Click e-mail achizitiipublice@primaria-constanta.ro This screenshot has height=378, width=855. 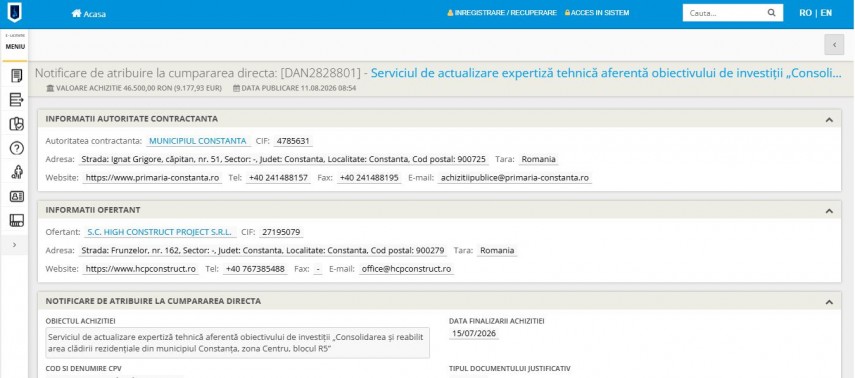515,178
